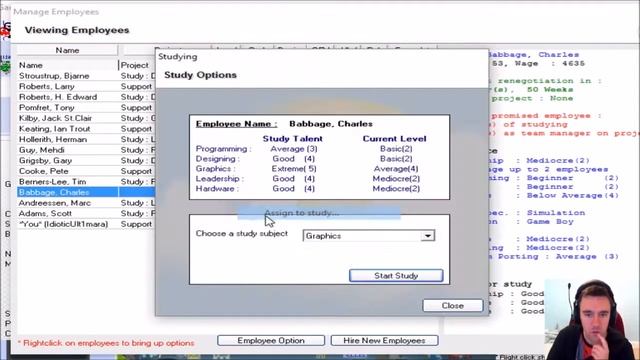This screenshot has height=360, width=640.
Task: Click the Wage : 4635 text in details panel
Action: tap(549, 63)
